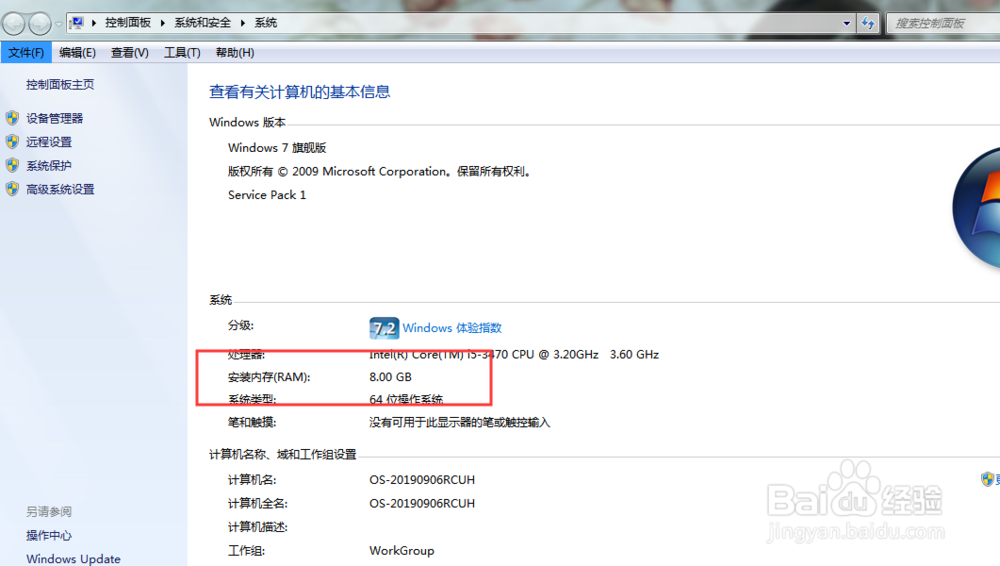Click the value '8.00 GB'
1000x566 pixels.
pyautogui.click(x=390, y=377)
